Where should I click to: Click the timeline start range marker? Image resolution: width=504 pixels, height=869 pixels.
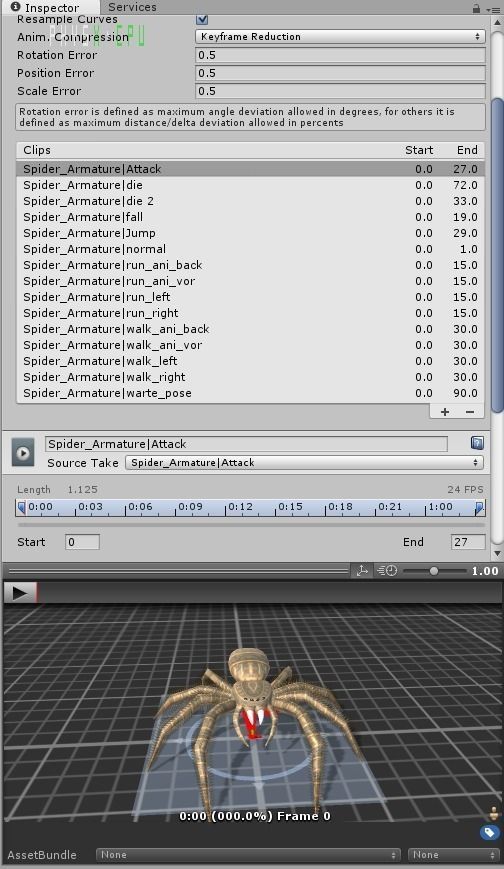[21, 508]
